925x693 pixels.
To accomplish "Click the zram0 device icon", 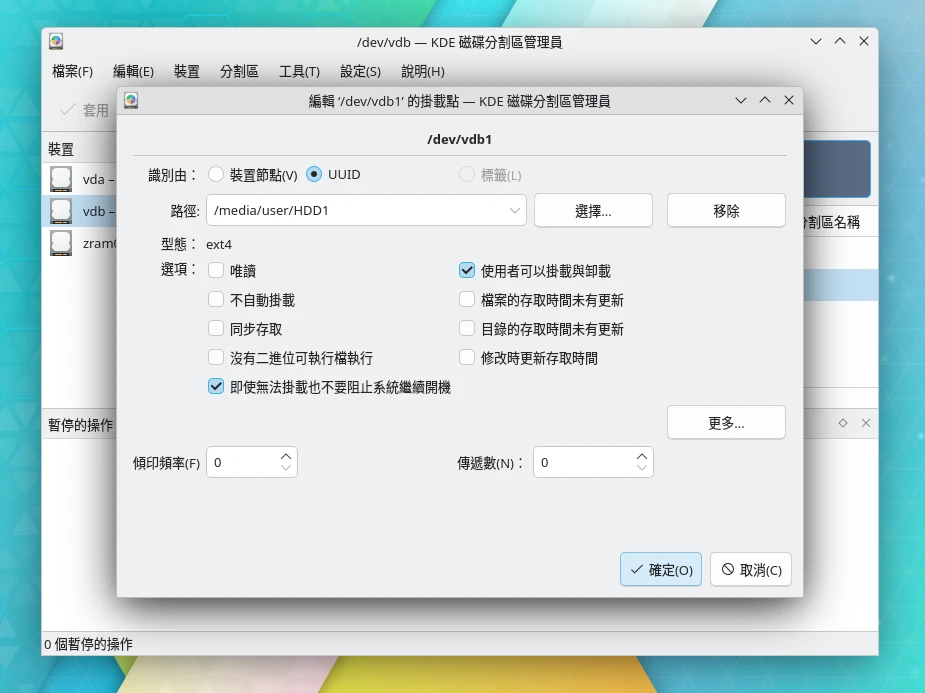I will (61, 243).
